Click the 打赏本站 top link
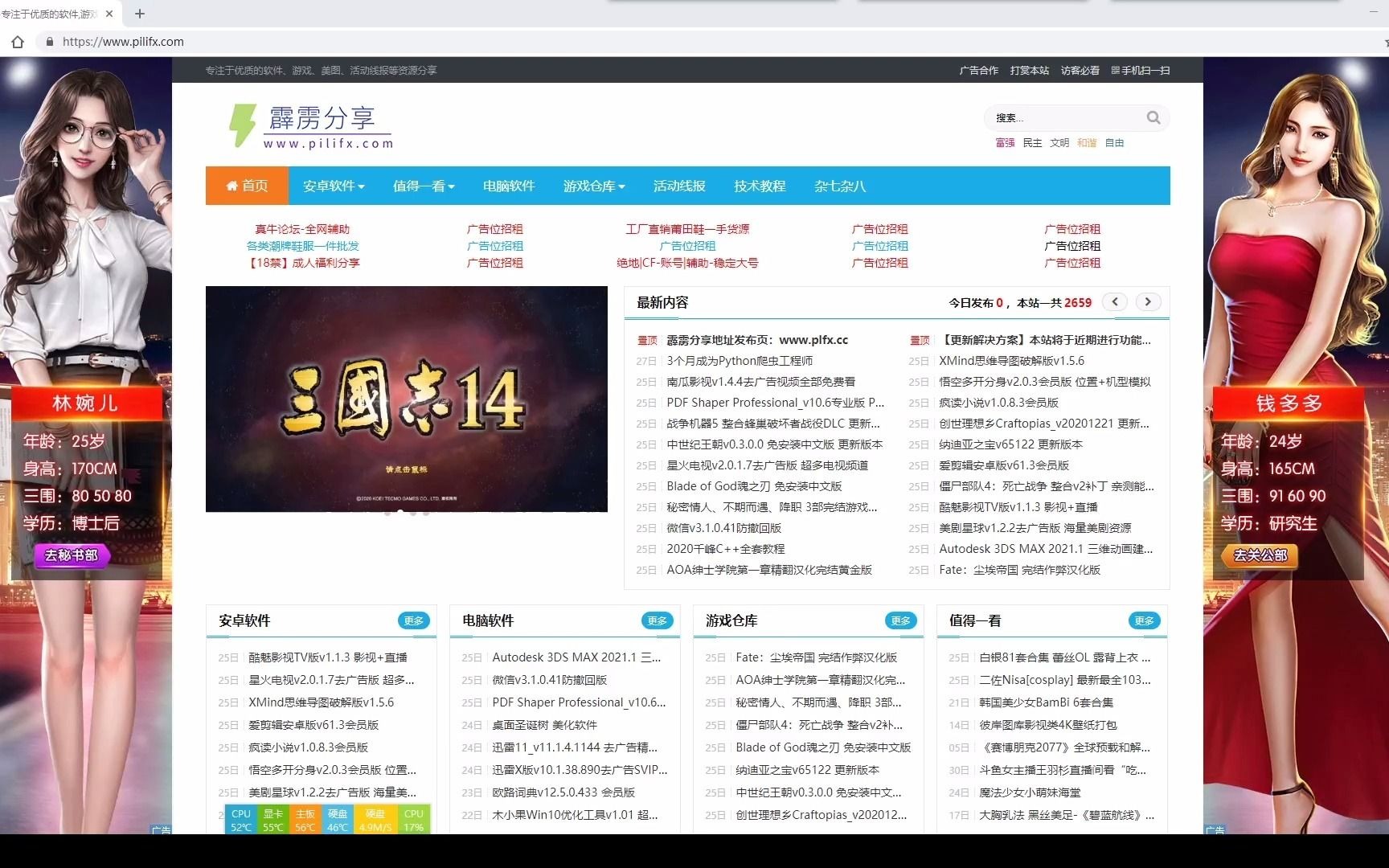Image resolution: width=1389 pixels, height=868 pixels. pos(1030,71)
